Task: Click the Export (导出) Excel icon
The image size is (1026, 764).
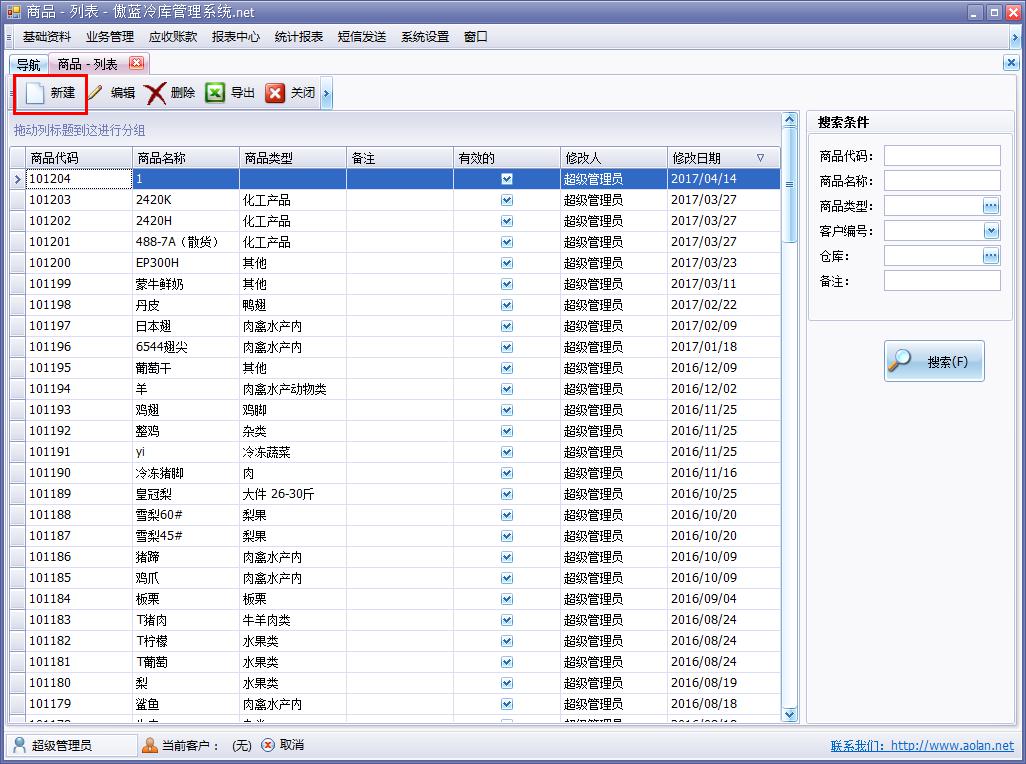Action: coord(215,93)
